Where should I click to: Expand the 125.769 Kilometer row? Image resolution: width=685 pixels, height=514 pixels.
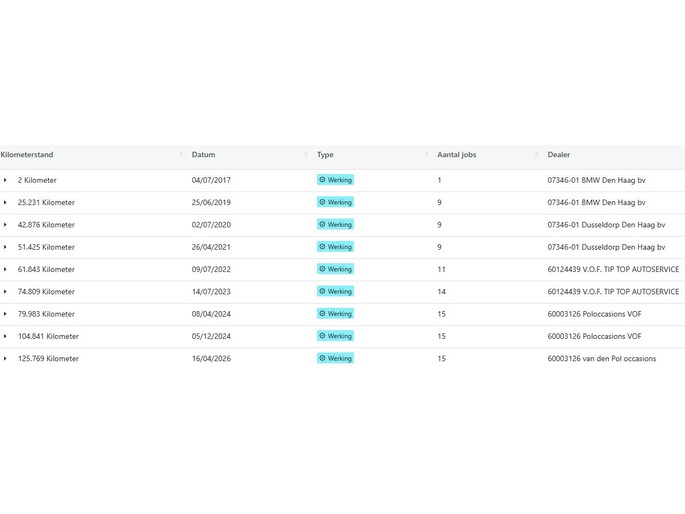[x=5, y=359]
